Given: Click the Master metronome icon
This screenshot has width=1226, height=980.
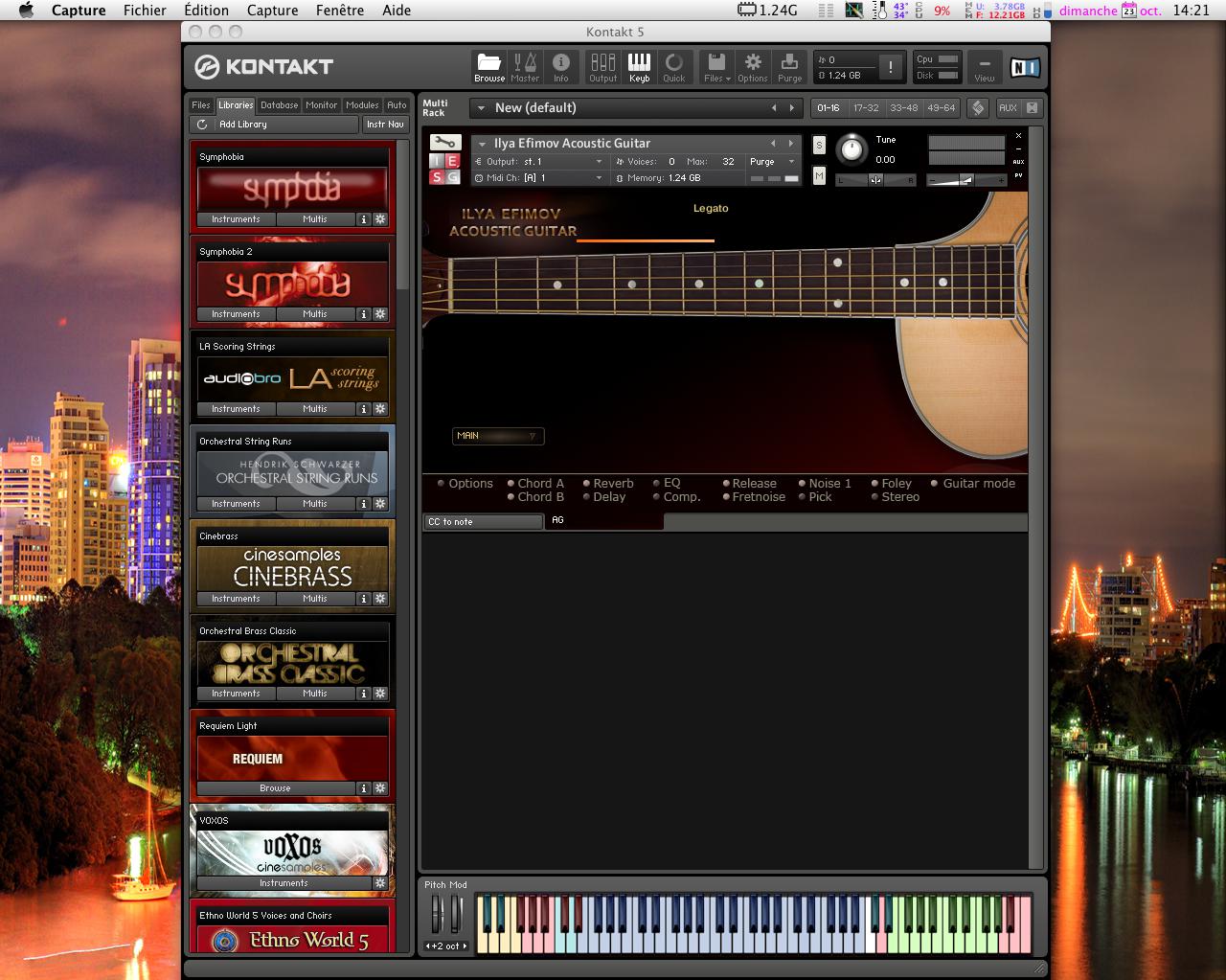Looking at the screenshot, I should coord(525,67).
